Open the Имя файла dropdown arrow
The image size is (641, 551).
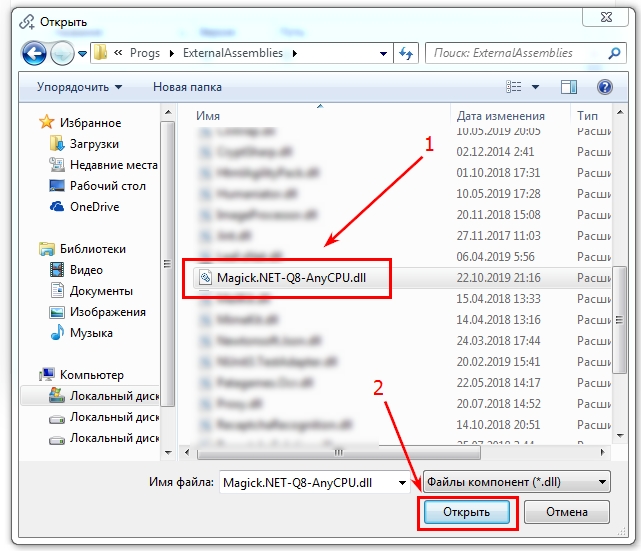402,483
